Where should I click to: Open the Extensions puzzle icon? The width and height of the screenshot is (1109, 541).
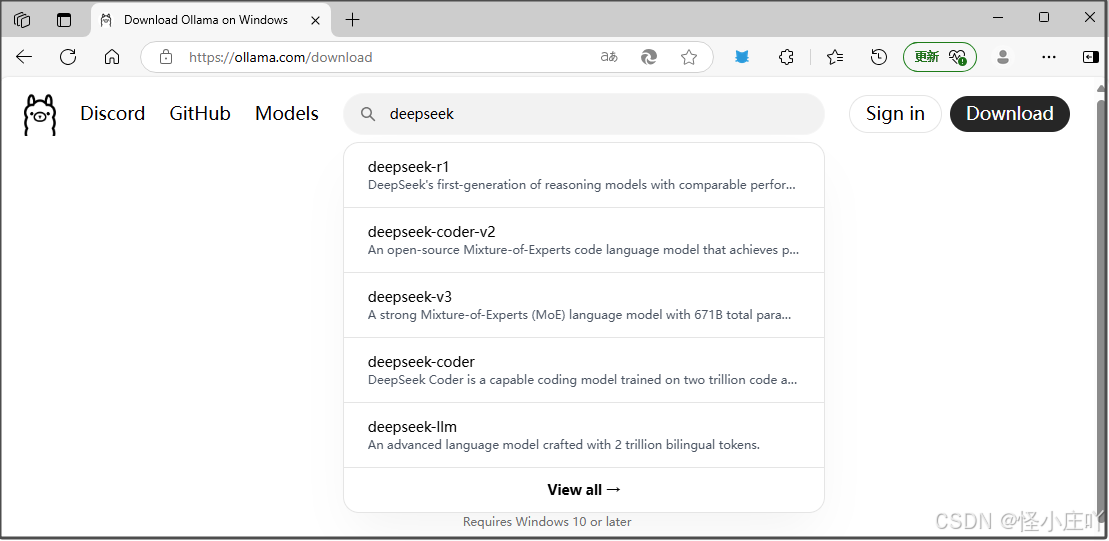786,57
